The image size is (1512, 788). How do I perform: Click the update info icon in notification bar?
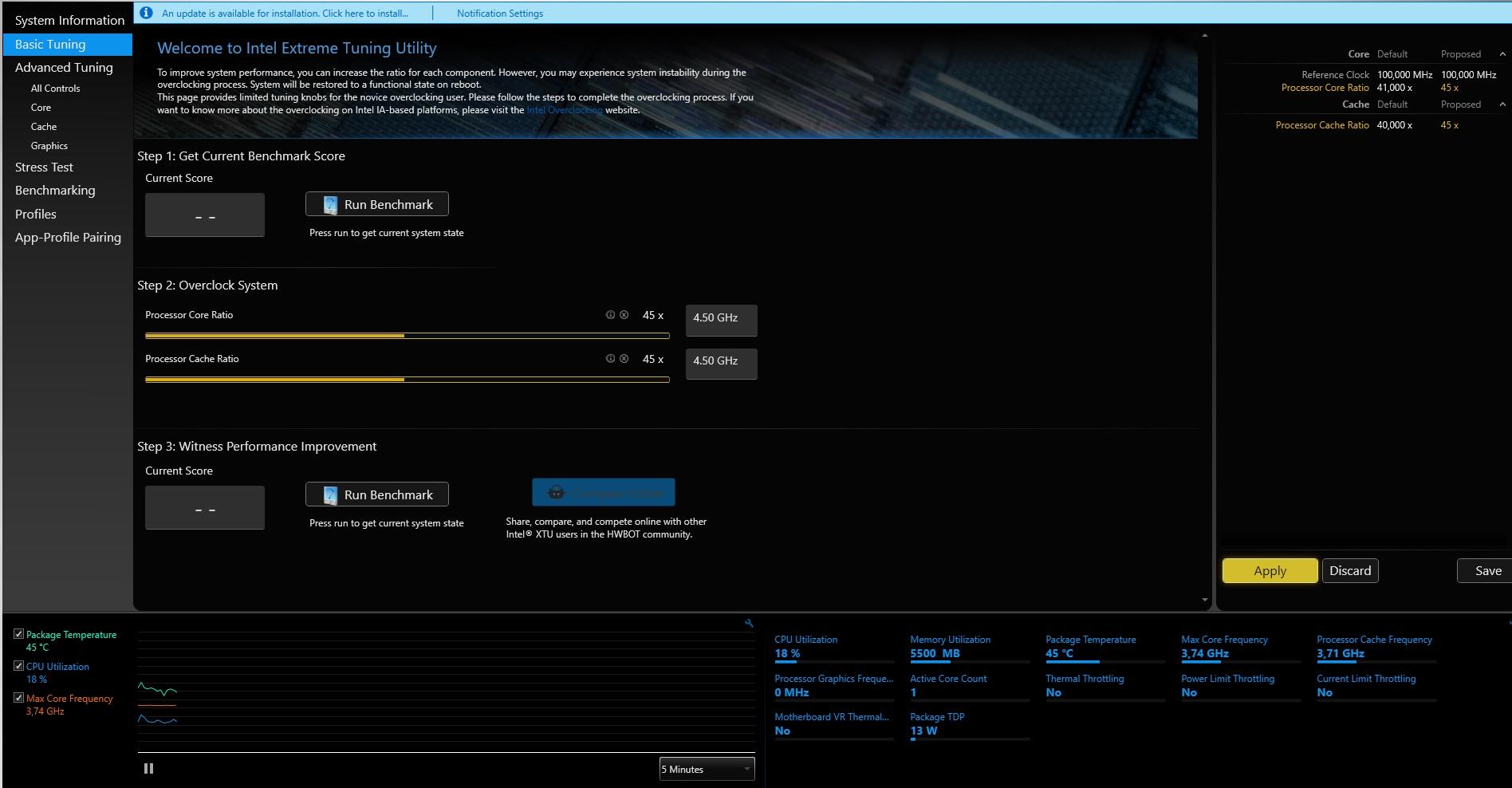point(146,13)
